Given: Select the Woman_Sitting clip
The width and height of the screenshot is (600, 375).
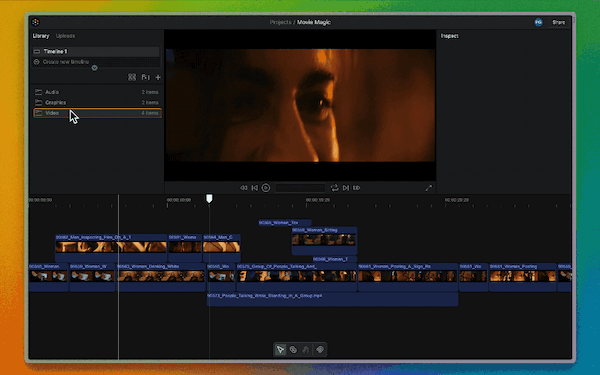Looking at the screenshot, I should point(324,240).
